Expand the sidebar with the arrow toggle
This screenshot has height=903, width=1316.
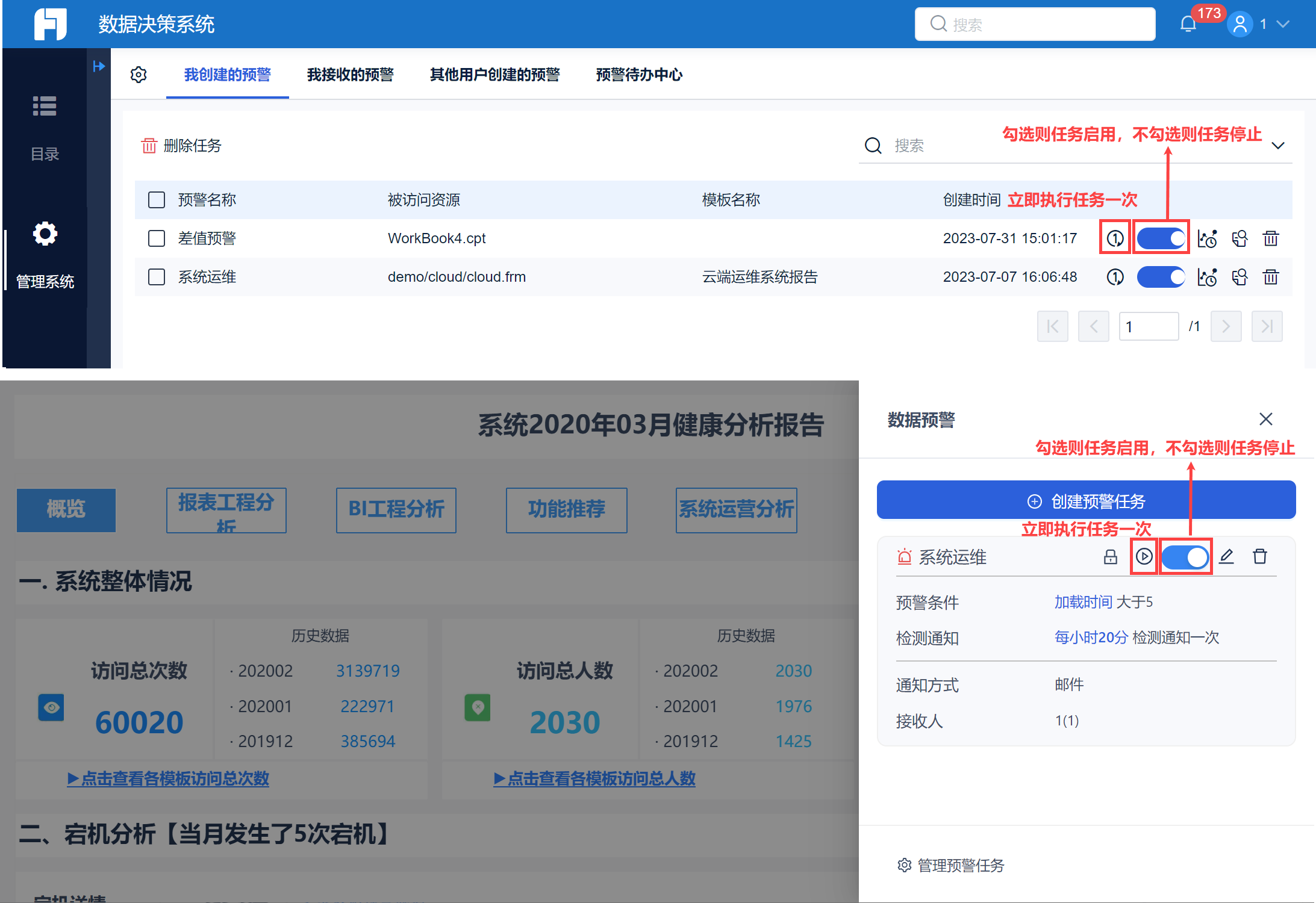[99, 66]
